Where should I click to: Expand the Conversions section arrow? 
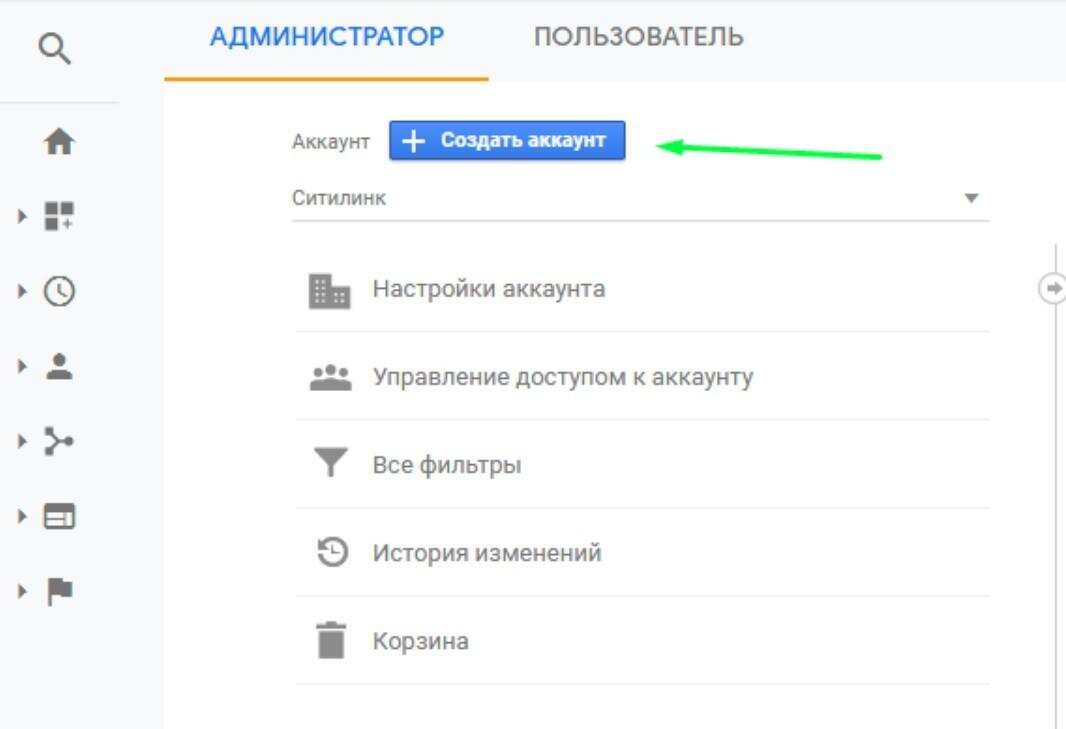22,590
